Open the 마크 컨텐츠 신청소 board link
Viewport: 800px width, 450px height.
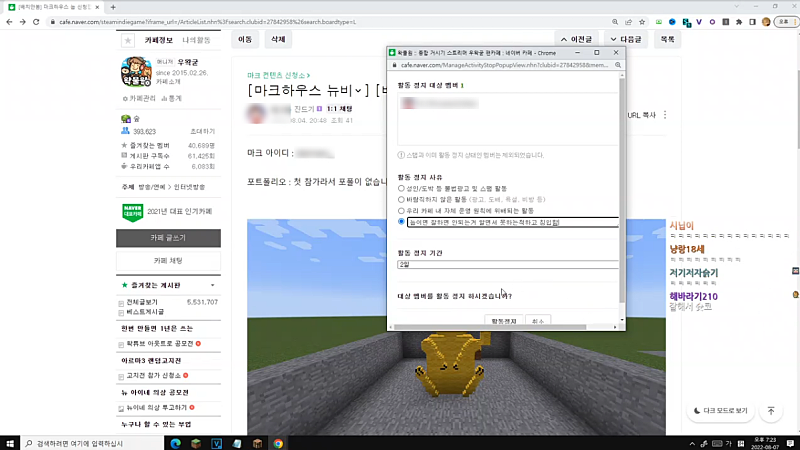tap(279, 76)
